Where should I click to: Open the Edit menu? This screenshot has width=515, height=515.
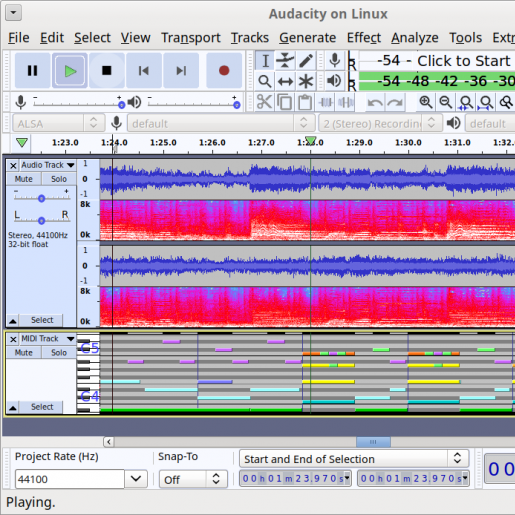(x=52, y=38)
